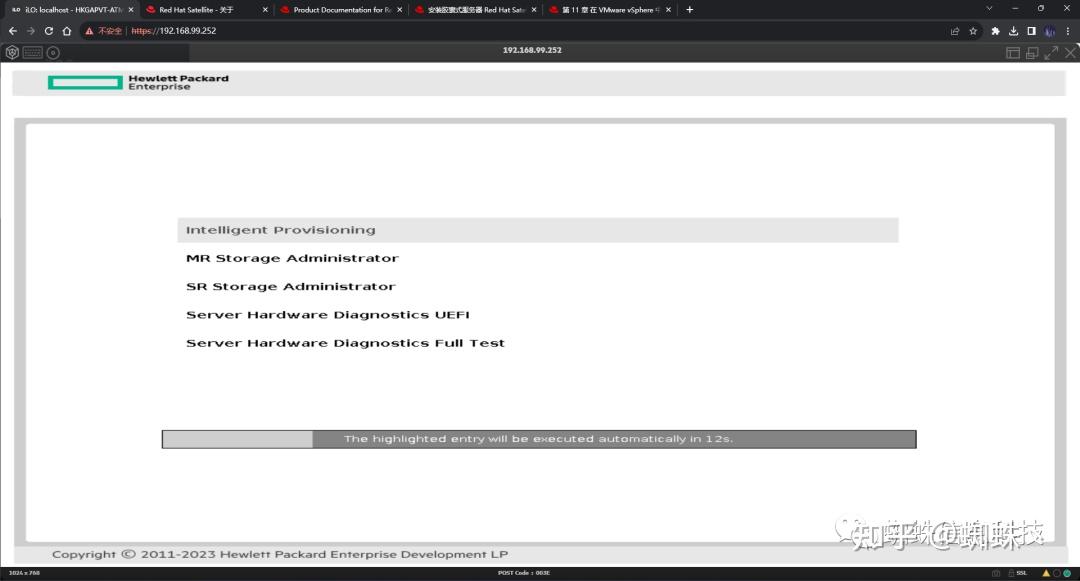The height and width of the screenshot is (581, 1080).
Task: Click the iLO hexagon logo icon
Action: (12, 52)
